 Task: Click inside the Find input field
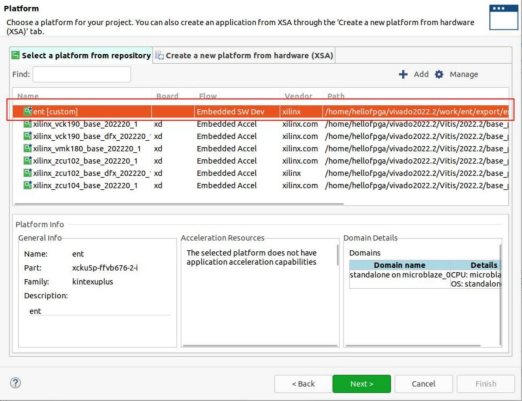pyautogui.click(x=82, y=74)
